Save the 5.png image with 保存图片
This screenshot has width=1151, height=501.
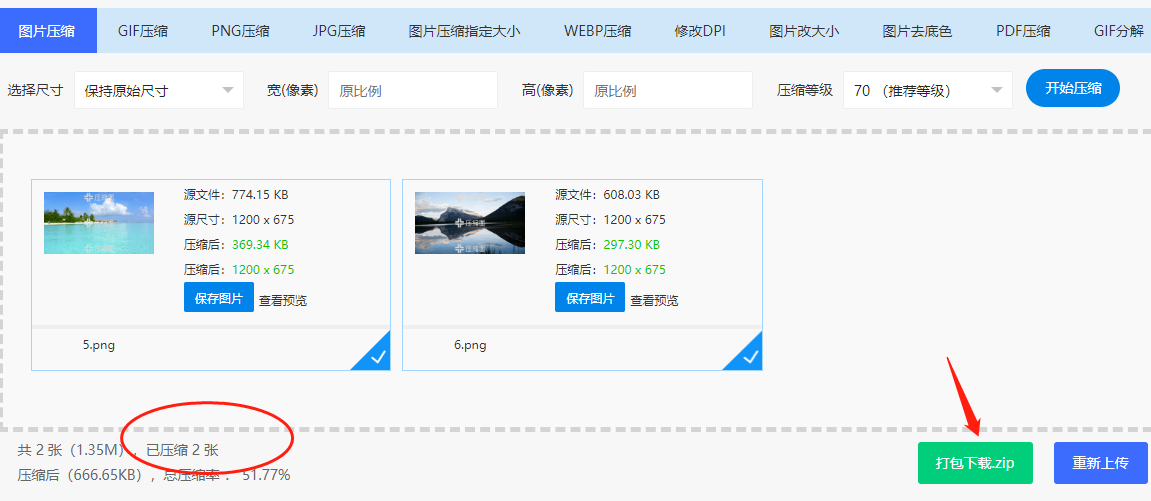(x=218, y=298)
